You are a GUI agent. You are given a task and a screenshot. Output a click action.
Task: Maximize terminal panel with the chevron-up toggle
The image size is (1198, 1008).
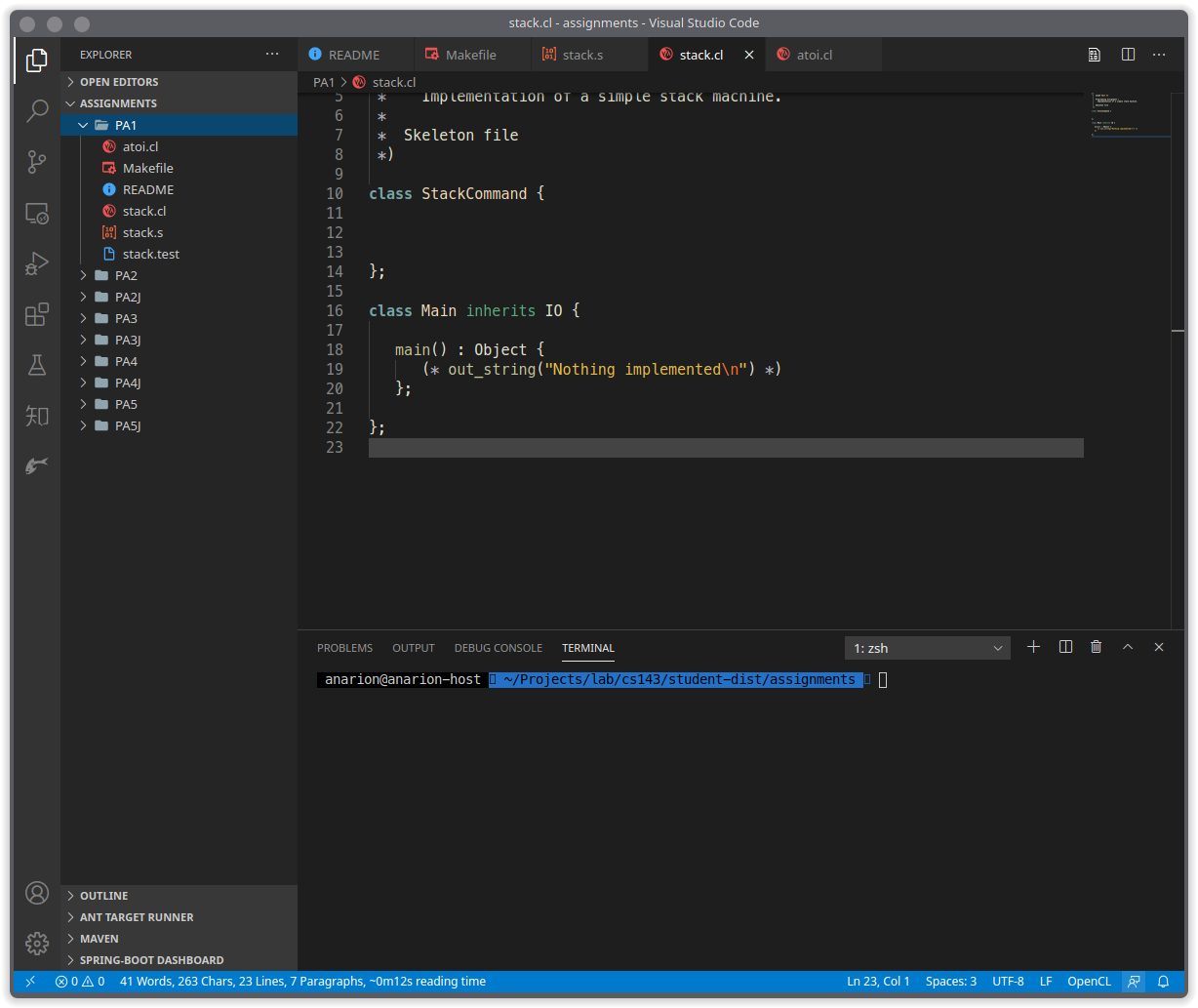point(1128,647)
